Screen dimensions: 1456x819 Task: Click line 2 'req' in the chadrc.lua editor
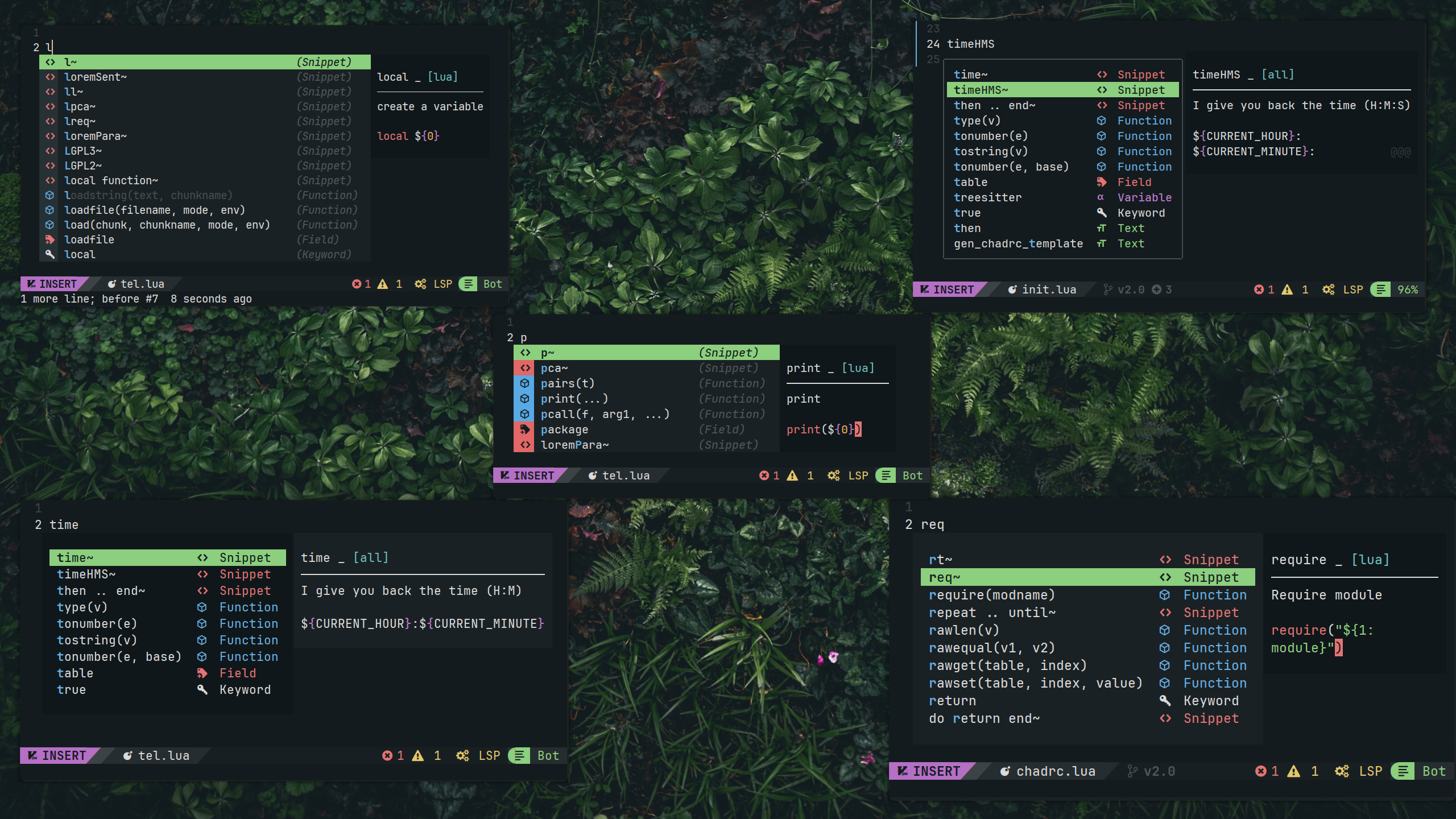point(932,524)
